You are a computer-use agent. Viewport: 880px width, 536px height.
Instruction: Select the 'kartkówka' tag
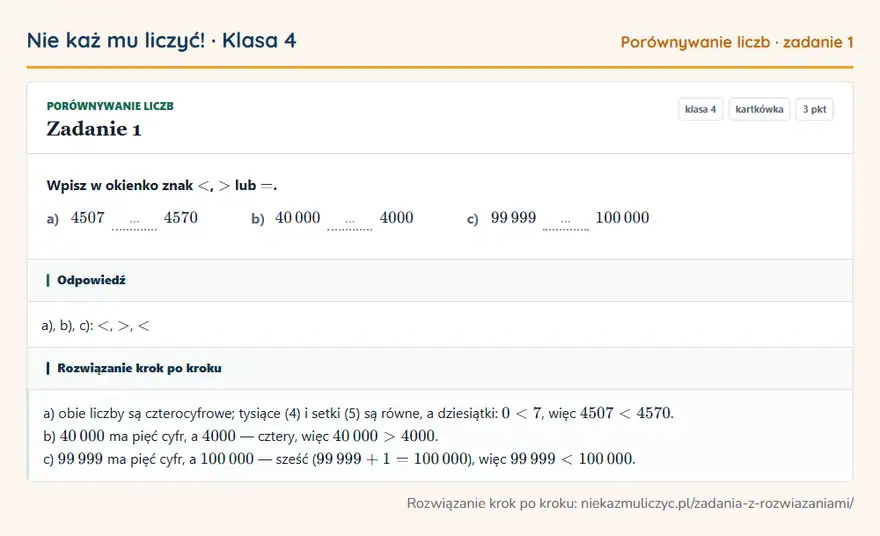[759, 109]
